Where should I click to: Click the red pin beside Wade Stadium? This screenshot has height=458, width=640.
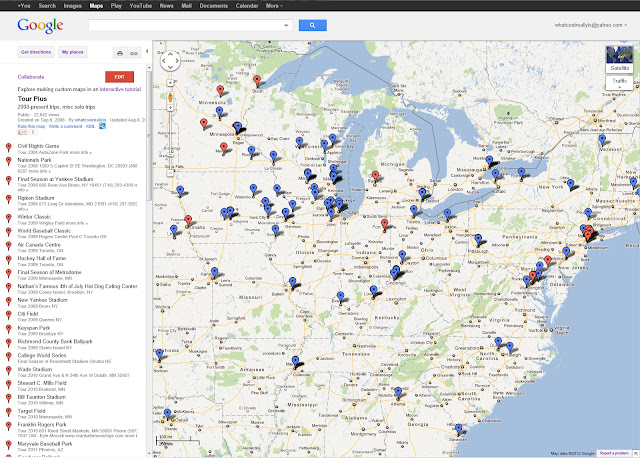(x=8, y=371)
